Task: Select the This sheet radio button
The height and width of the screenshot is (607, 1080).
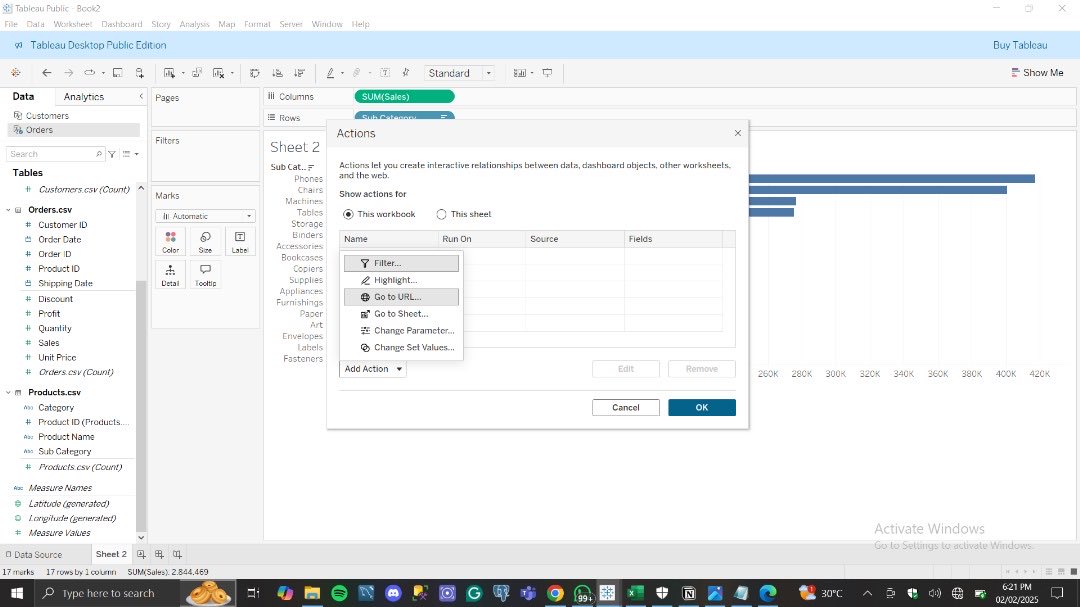Action: point(442,214)
